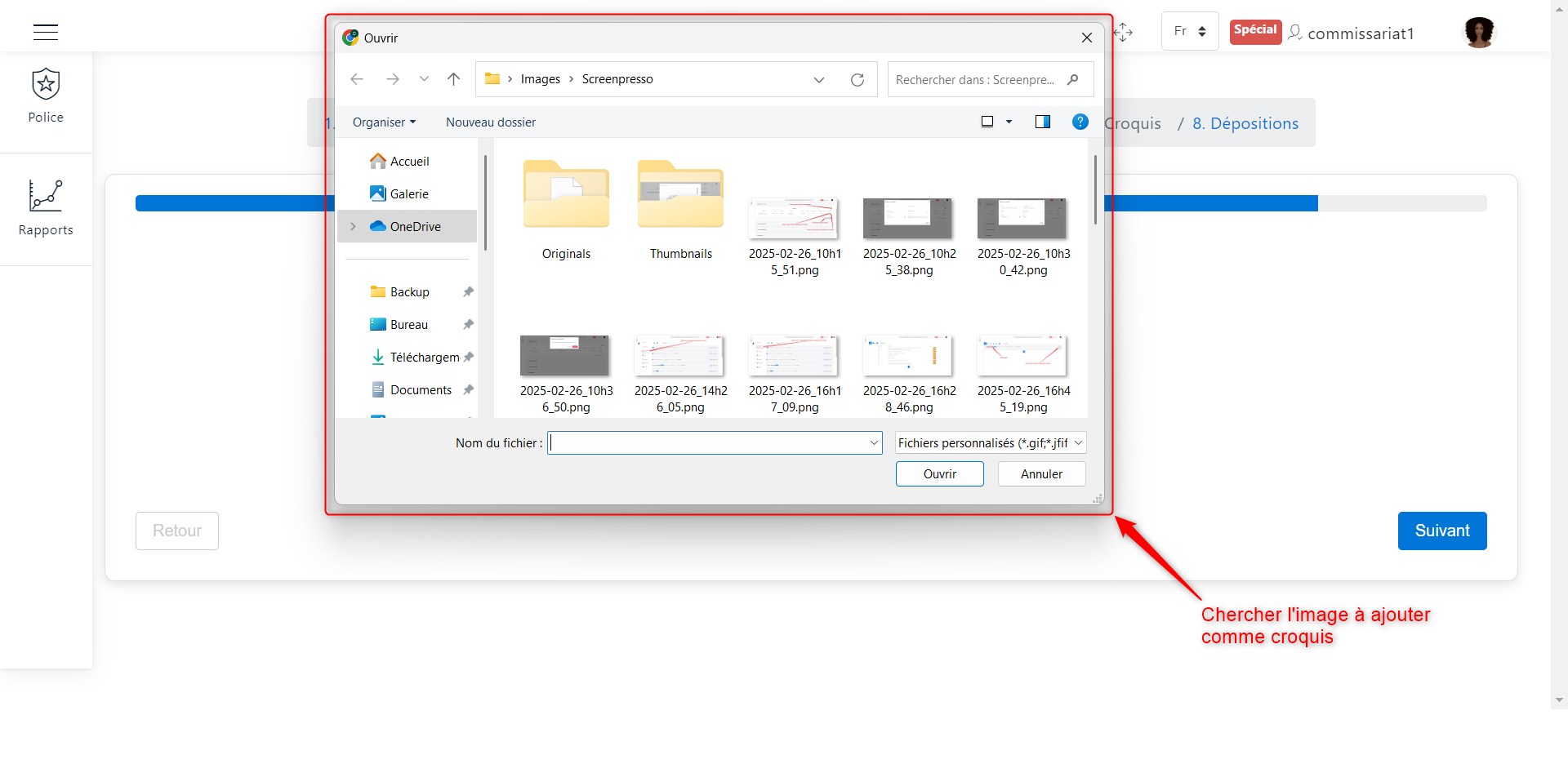Screen dimensions: 1568x773
Task: Open the Organiser menu
Action: [x=384, y=122]
